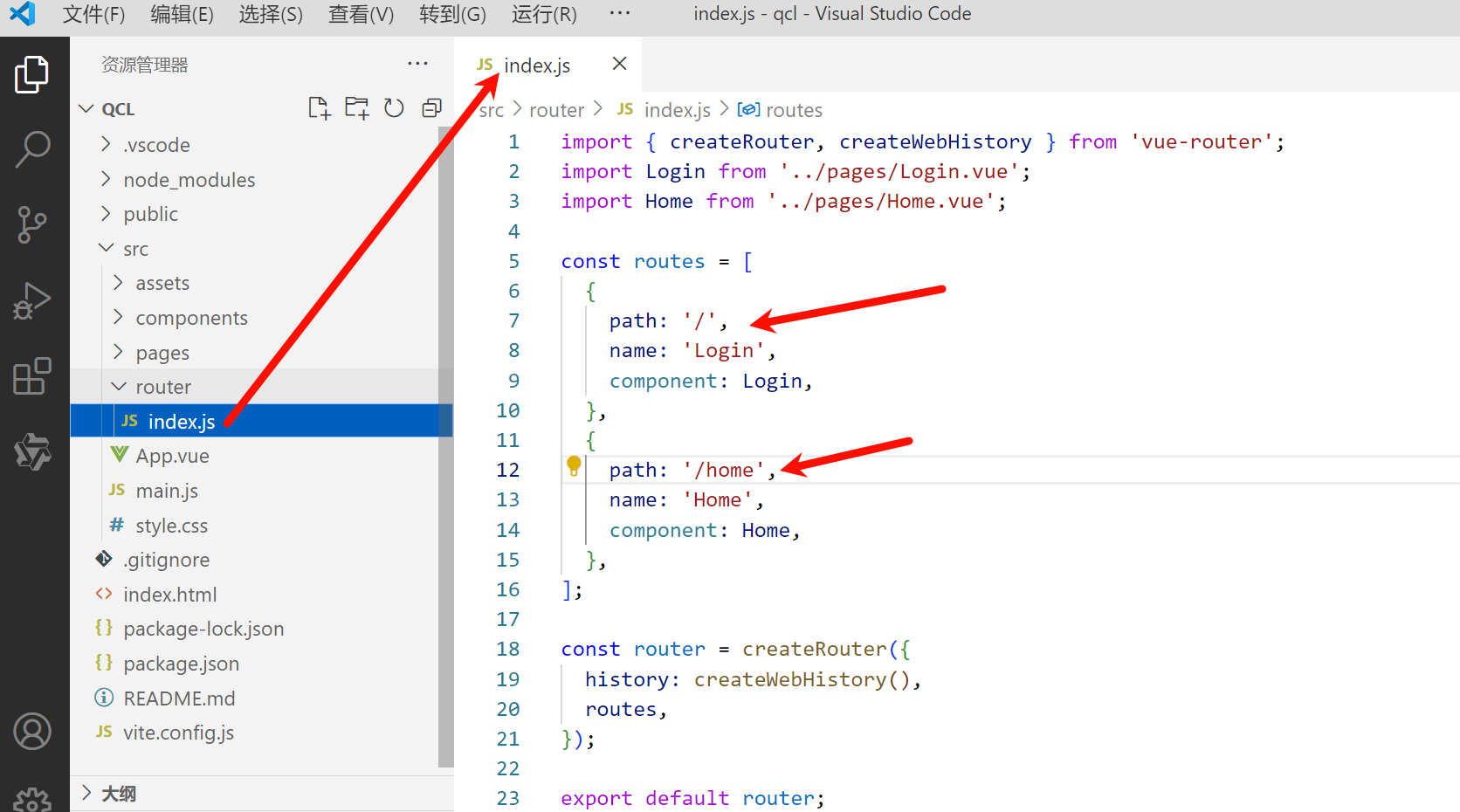Open Run and Debug view

[x=32, y=300]
